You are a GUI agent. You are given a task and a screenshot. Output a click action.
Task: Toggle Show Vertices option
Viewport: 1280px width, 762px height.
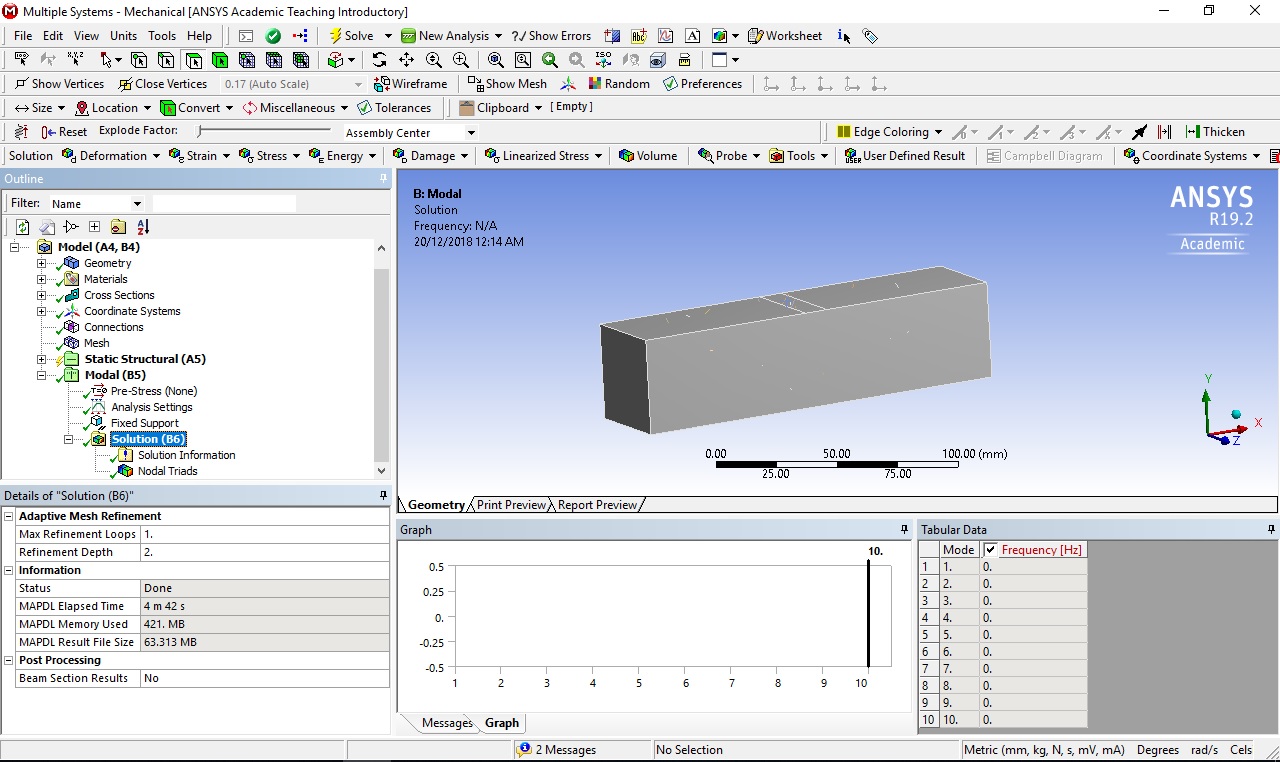[59, 84]
